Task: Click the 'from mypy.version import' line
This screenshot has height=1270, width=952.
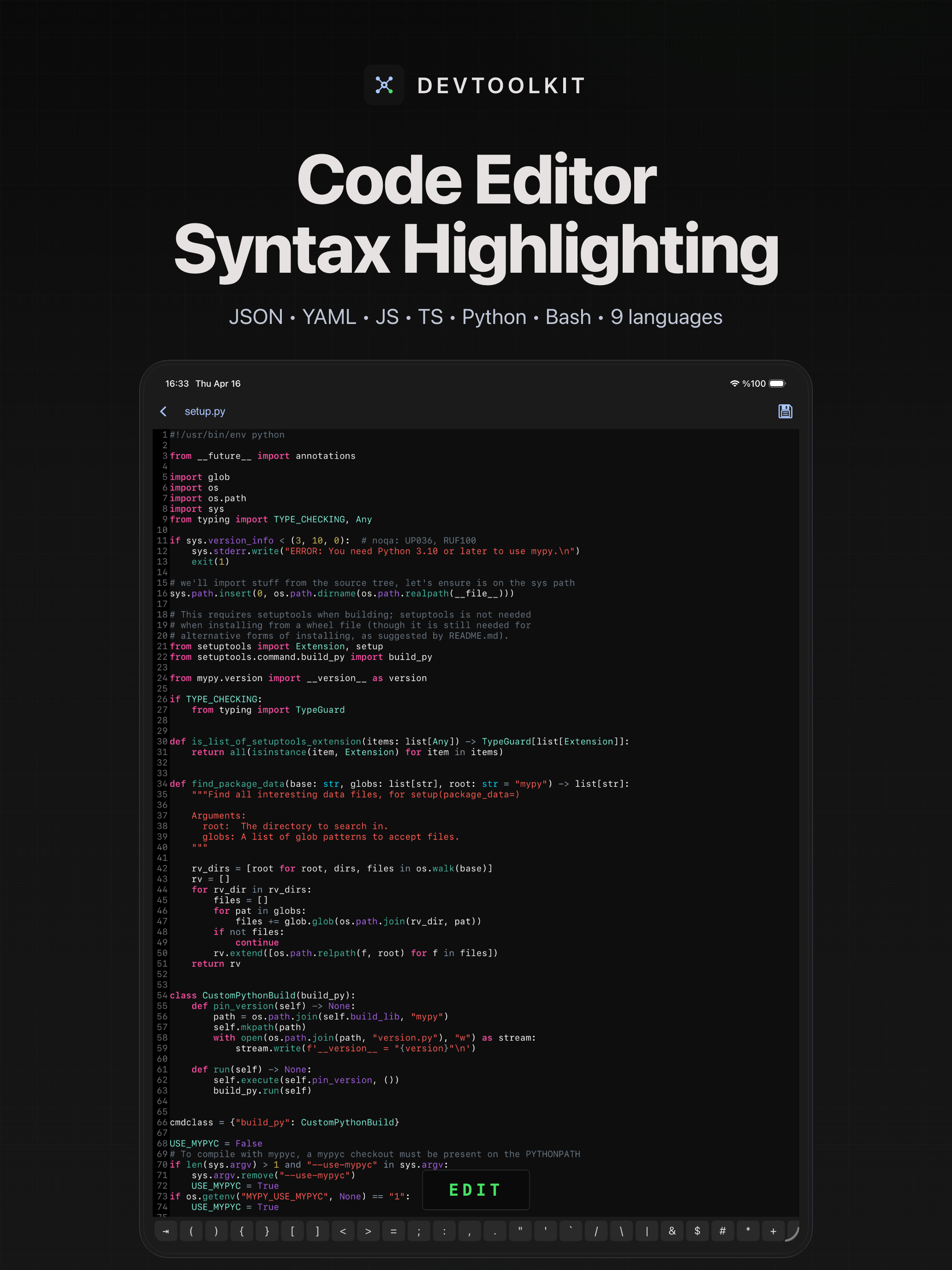Action: tap(298, 678)
